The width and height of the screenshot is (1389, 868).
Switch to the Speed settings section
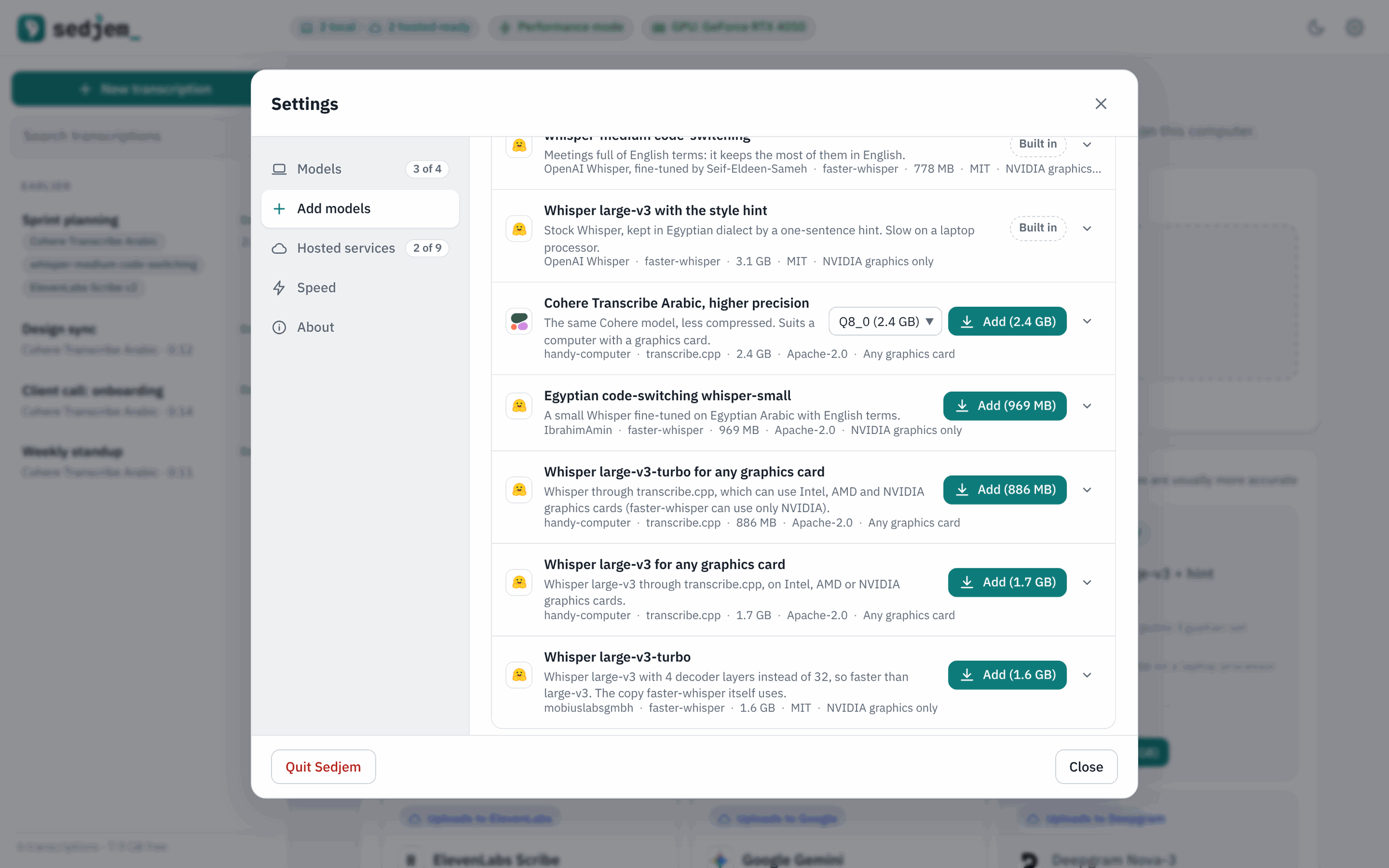point(360,288)
